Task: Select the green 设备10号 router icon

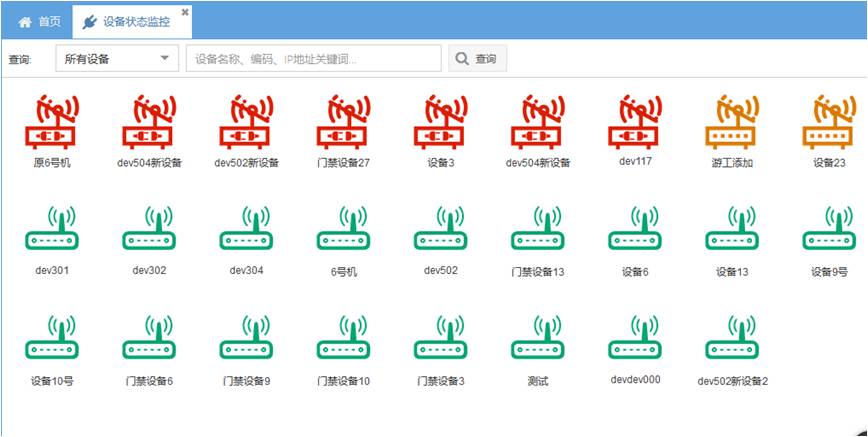Action: point(51,337)
